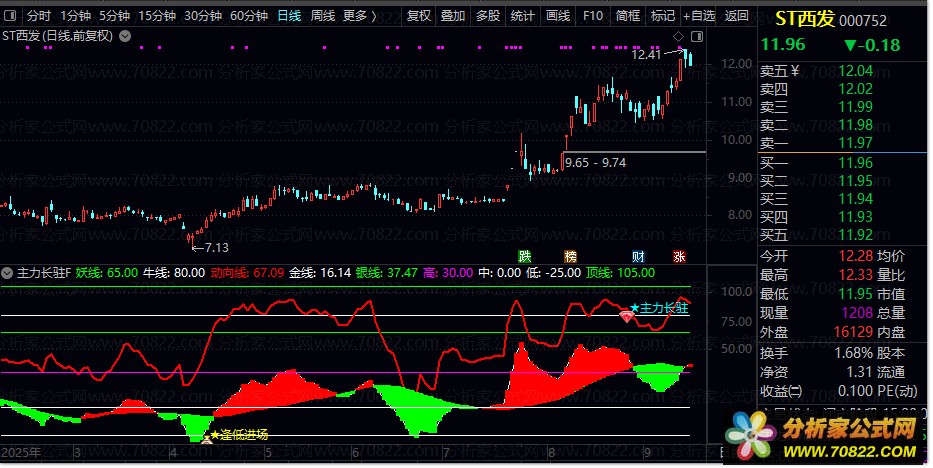Click the 卖五 ask price 12.04
Viewport: 933px width, 468px height.
pyautogui.click(x=856, y=71)
